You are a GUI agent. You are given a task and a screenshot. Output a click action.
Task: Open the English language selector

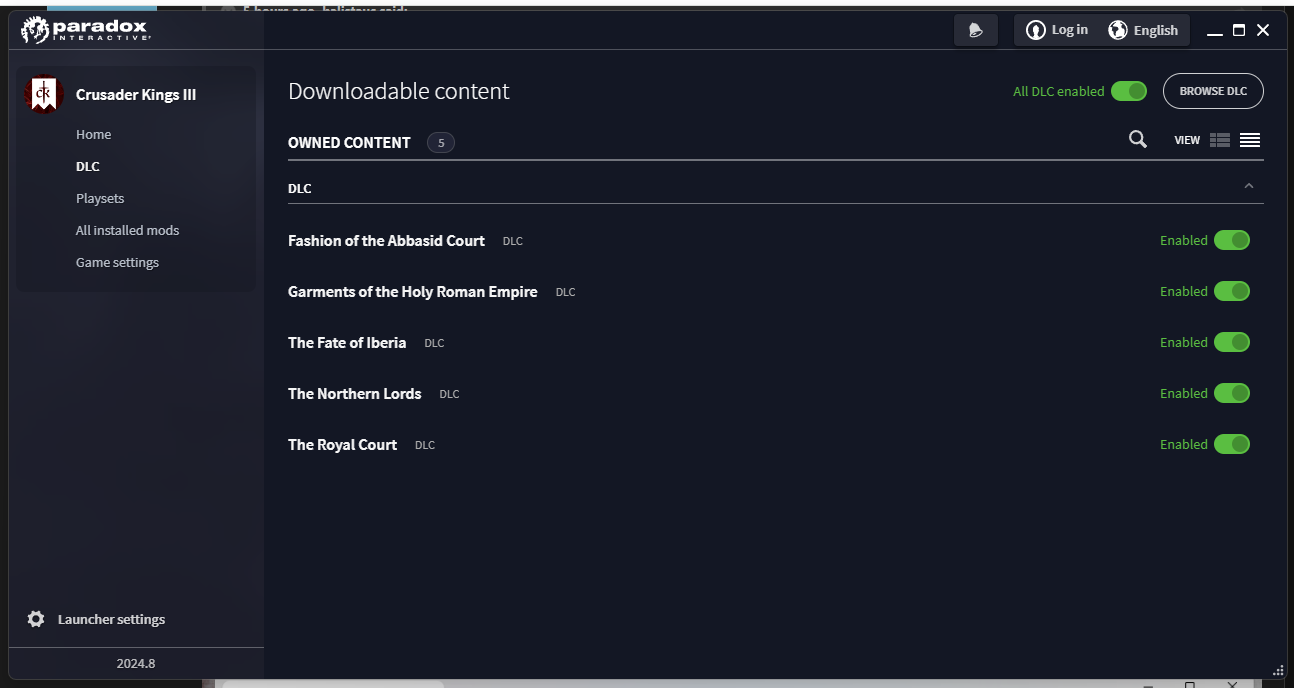click(1143, 30)
